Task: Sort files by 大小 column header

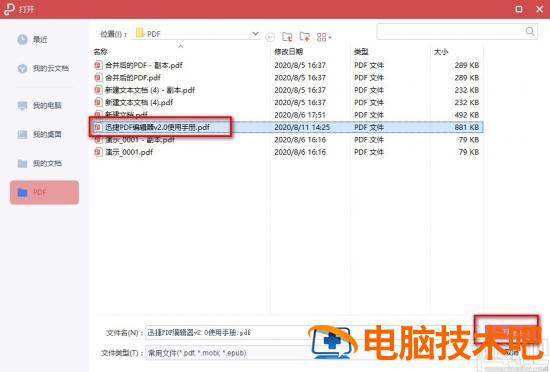Action: point(441,52)
